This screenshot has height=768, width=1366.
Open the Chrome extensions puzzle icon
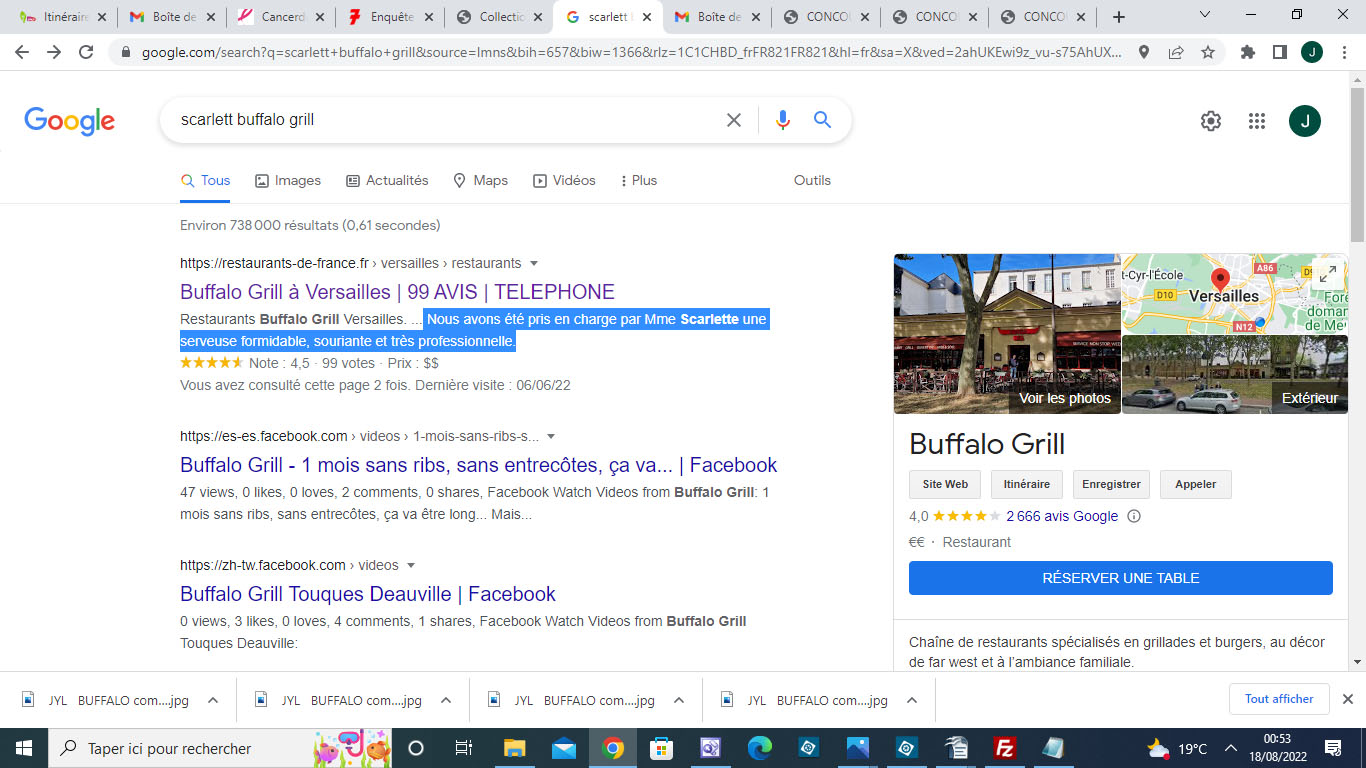tap(1247, 53)
